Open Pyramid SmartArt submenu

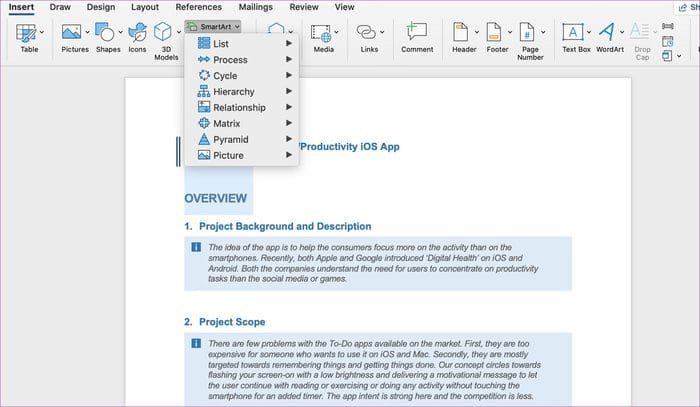click(x=242, y=139)
